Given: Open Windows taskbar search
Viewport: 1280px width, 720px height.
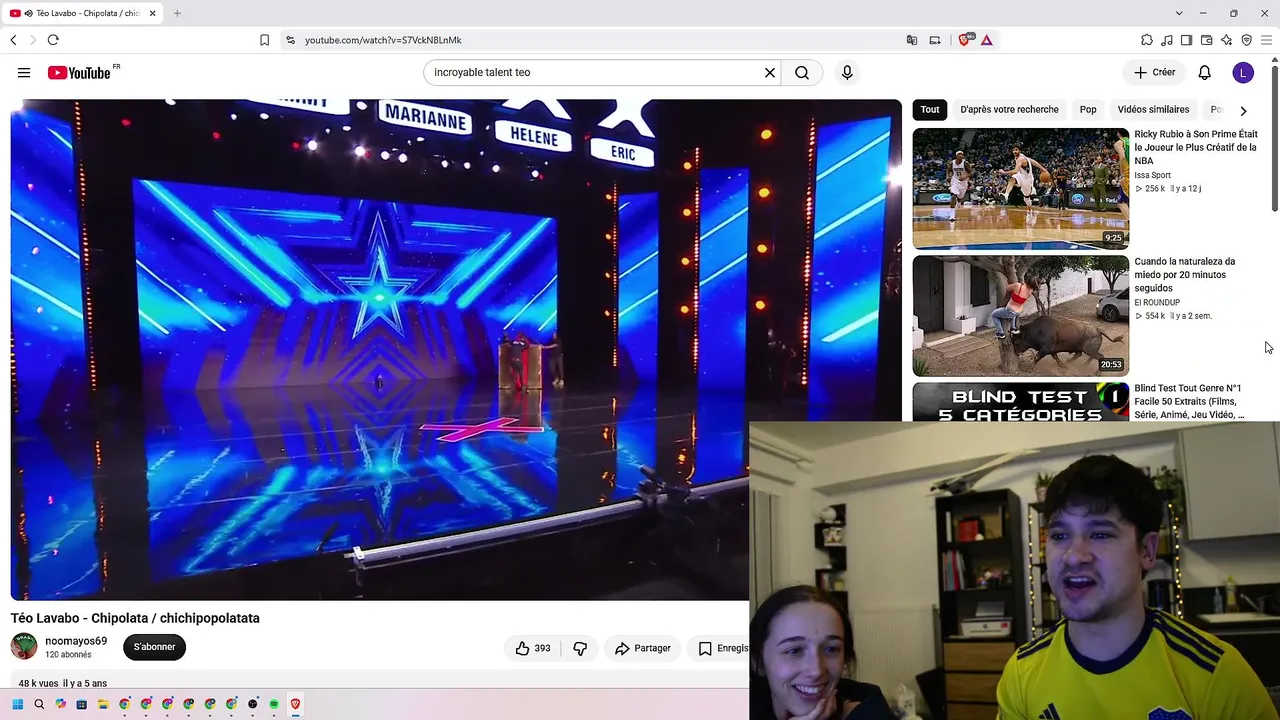Looking at the screenshot, I should pyautogui.click(x=39, y=704).
